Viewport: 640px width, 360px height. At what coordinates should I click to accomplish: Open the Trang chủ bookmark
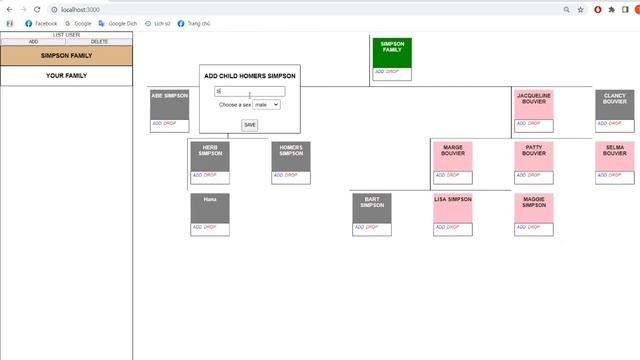tap(194, 24)
